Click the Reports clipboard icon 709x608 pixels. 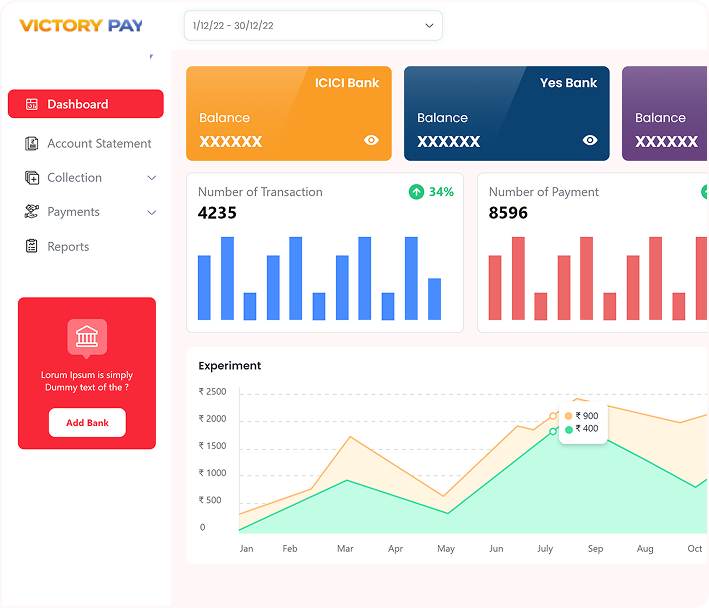[x=32, y=247]
